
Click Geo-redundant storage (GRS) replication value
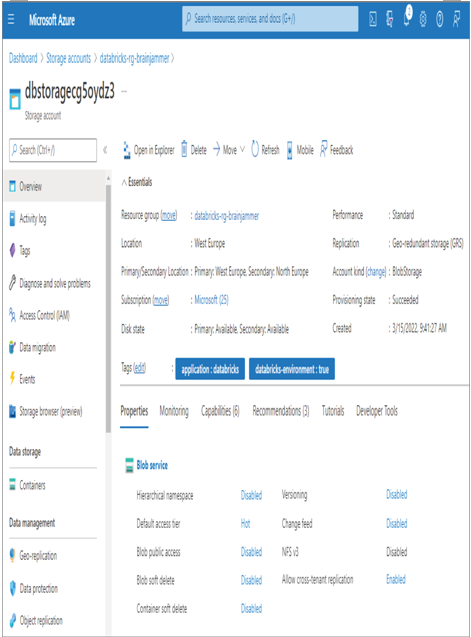pyautogui.click(x=428, y=244)
